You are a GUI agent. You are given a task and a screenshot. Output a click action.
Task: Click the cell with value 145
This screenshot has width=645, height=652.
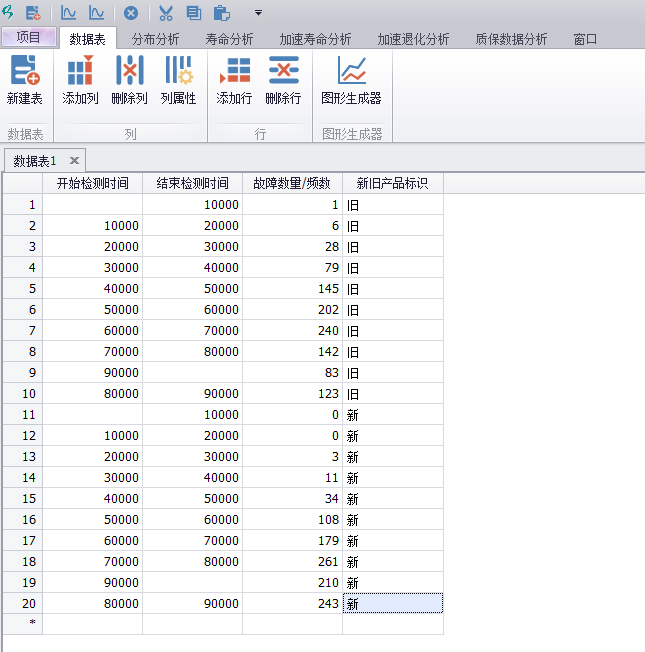(292, 289)
